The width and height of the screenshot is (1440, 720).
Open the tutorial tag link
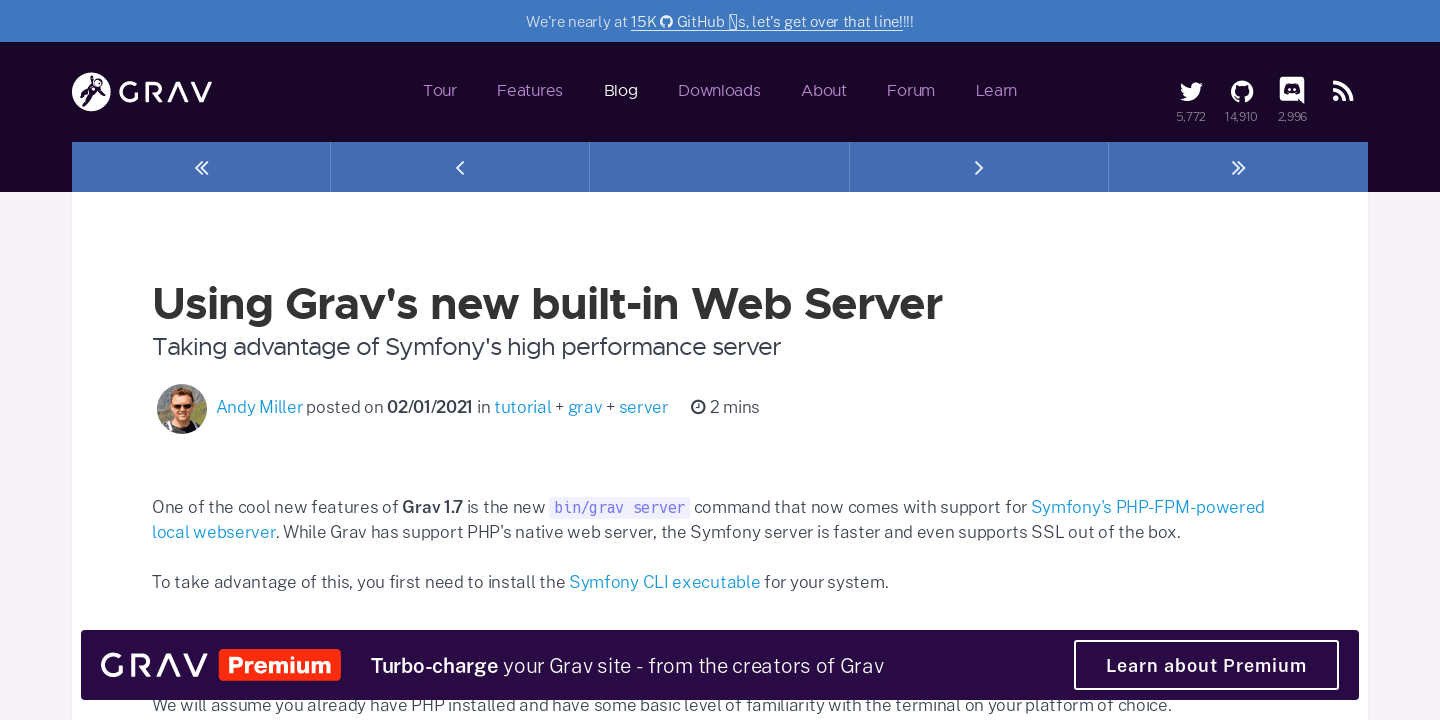[x=522, y=406]
